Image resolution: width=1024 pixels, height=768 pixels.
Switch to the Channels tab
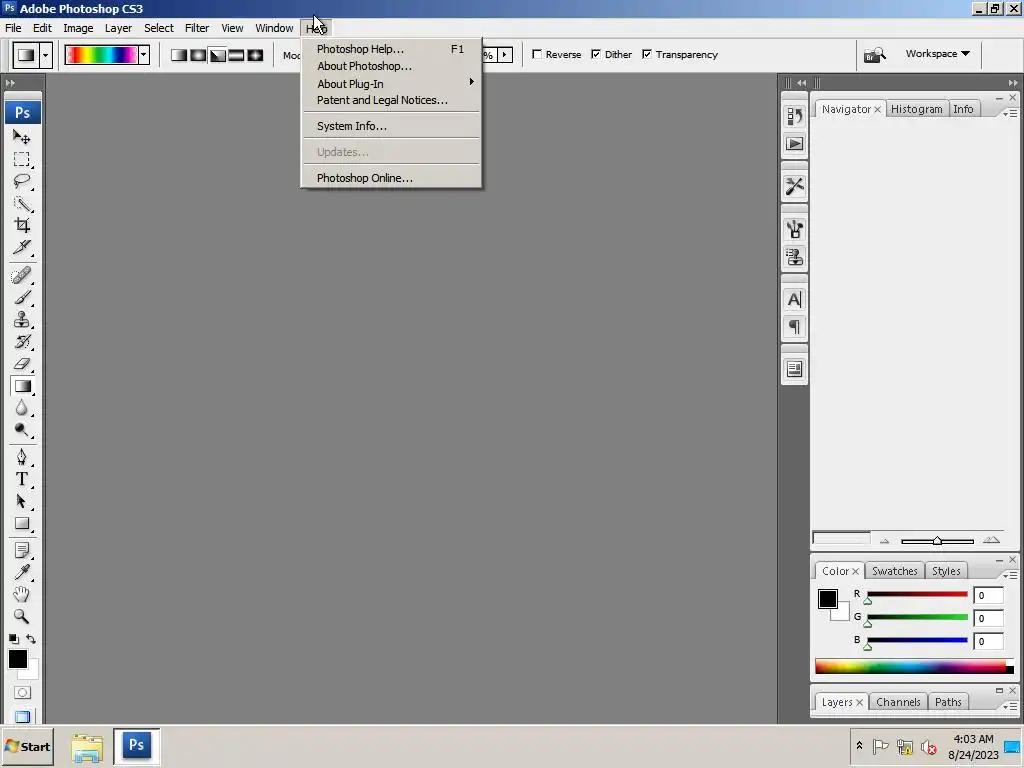898,702
